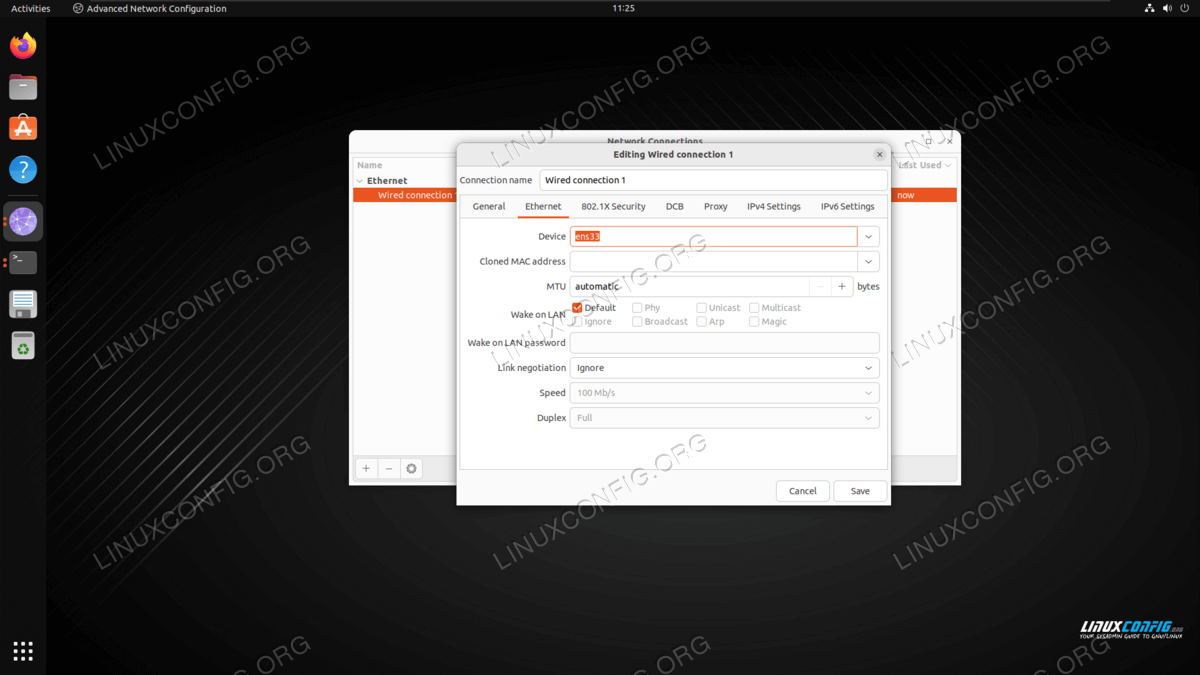
Task: Show the applications grid
Action: click(x=23, y=651)
